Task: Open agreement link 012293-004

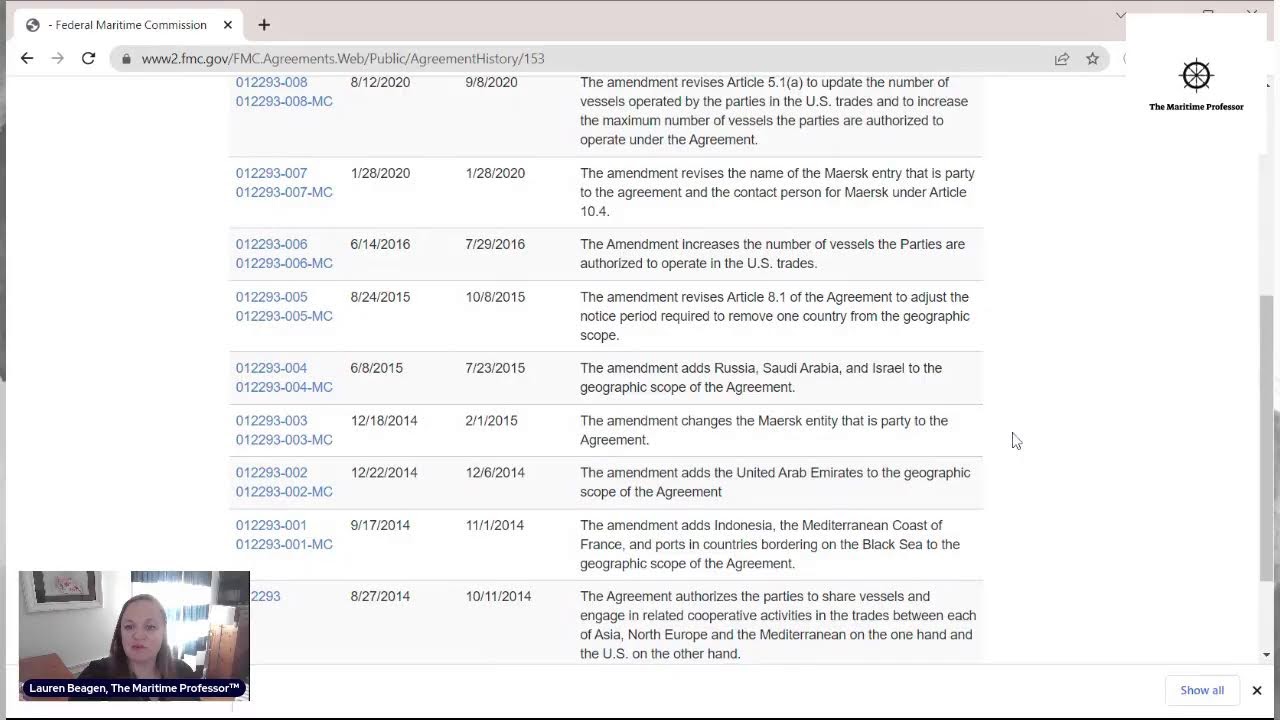Action: (271, 368)
